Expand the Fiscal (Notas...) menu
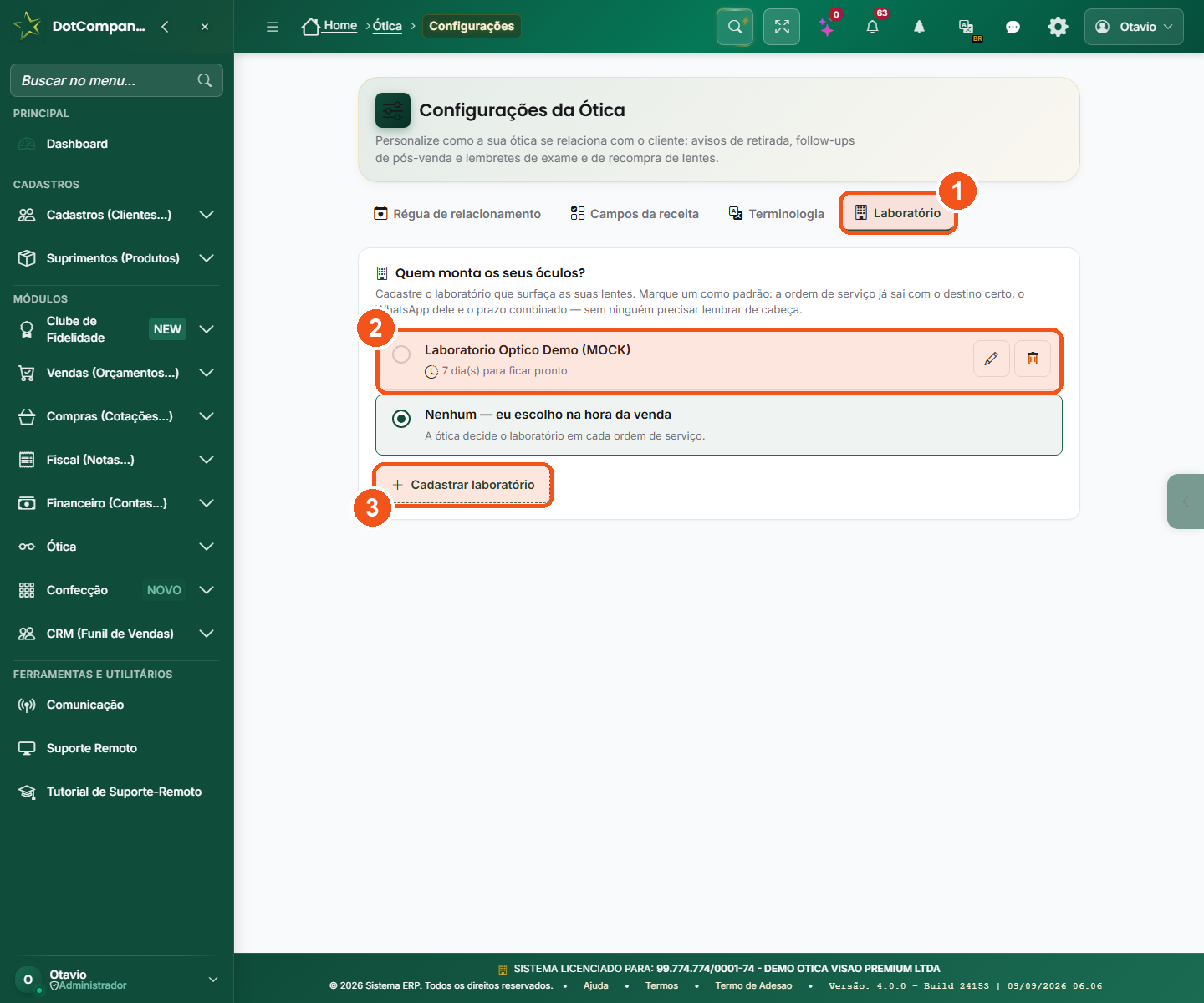The width and height of the screenshot is (1204, 1003). (x=117, y=460)
